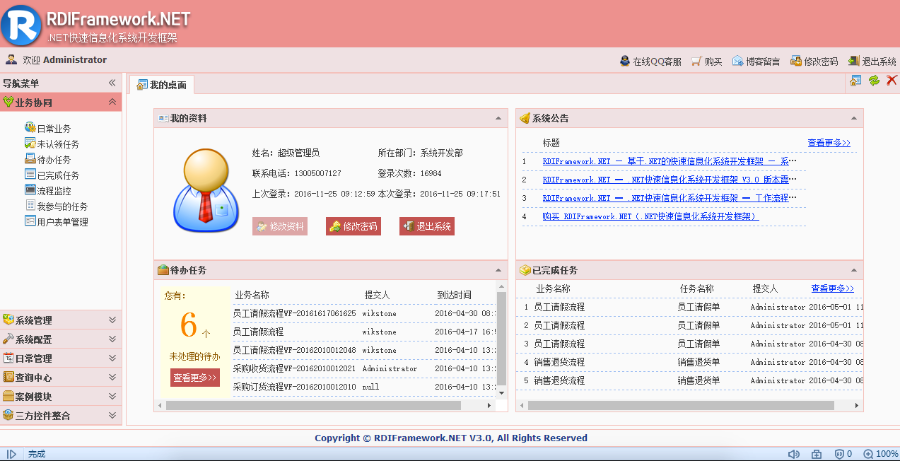Screen dimensions: 900x461
Task: Select row 员工请假流程VF-20161617061625
Action: (x=363, y=313)
